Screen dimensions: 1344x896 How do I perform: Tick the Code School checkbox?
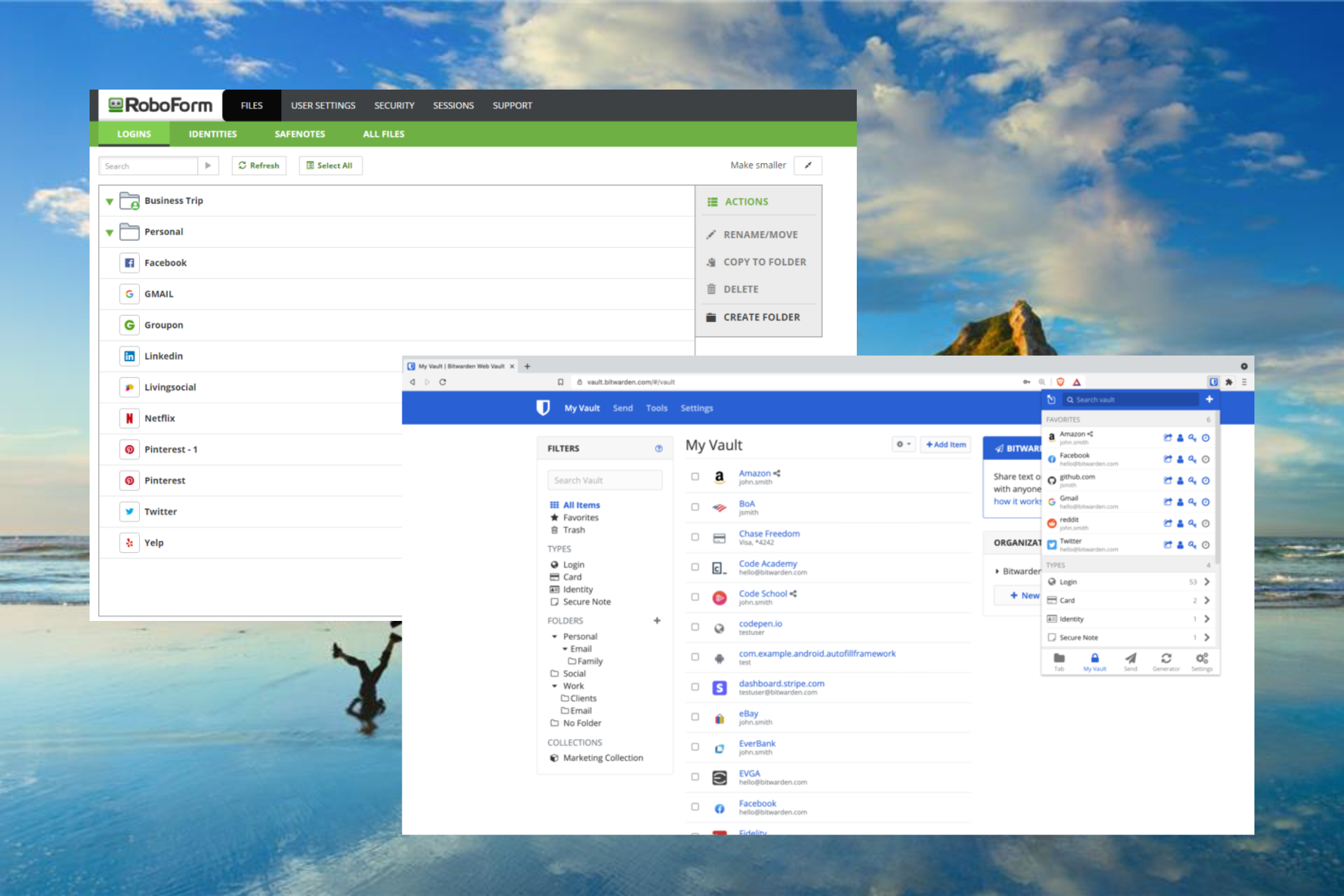(x=695, y=597)
